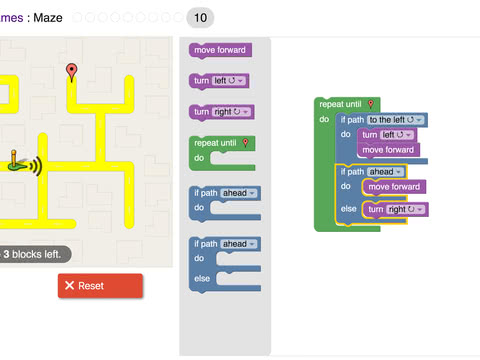Open workspace turn right dropdown in else branch
This screenshot has height=360, width=480.
pos(406,209)
